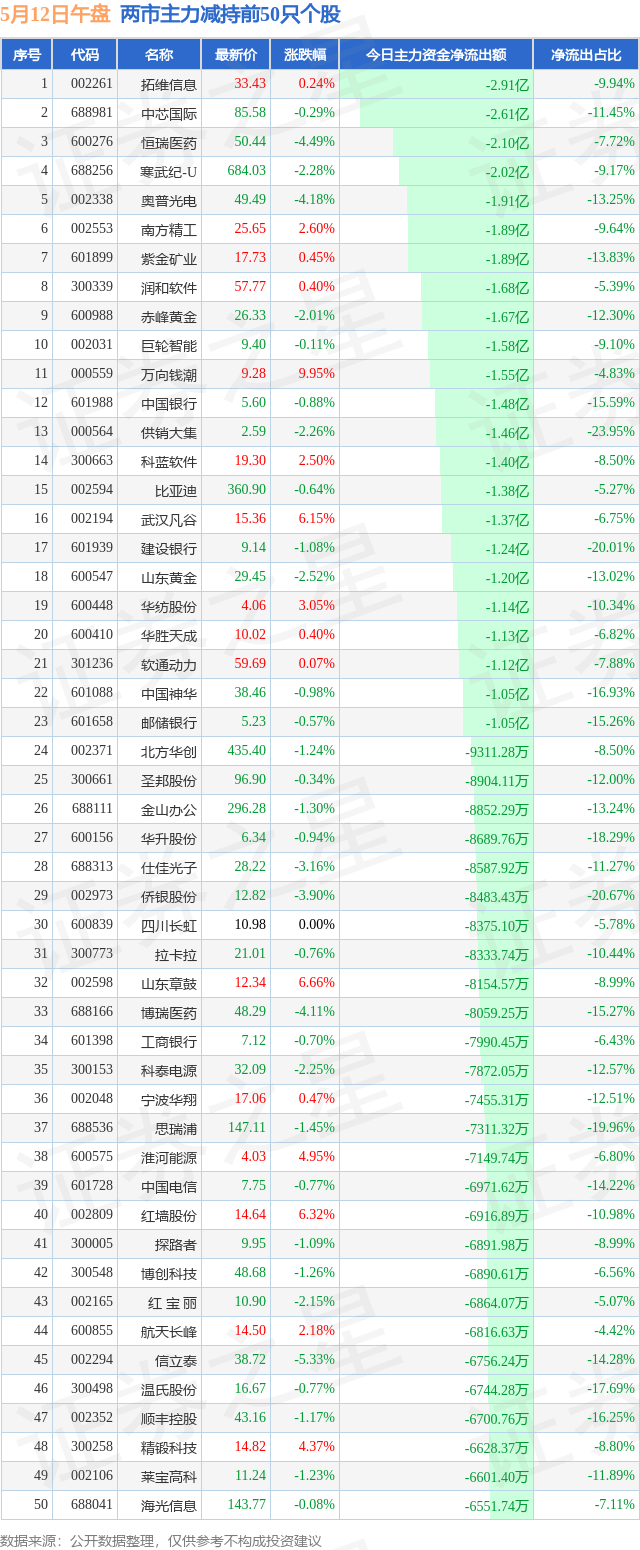This screenshot has height=1550, width=640.
Task: Select stock name 中国银行
Action: point(169,403)
